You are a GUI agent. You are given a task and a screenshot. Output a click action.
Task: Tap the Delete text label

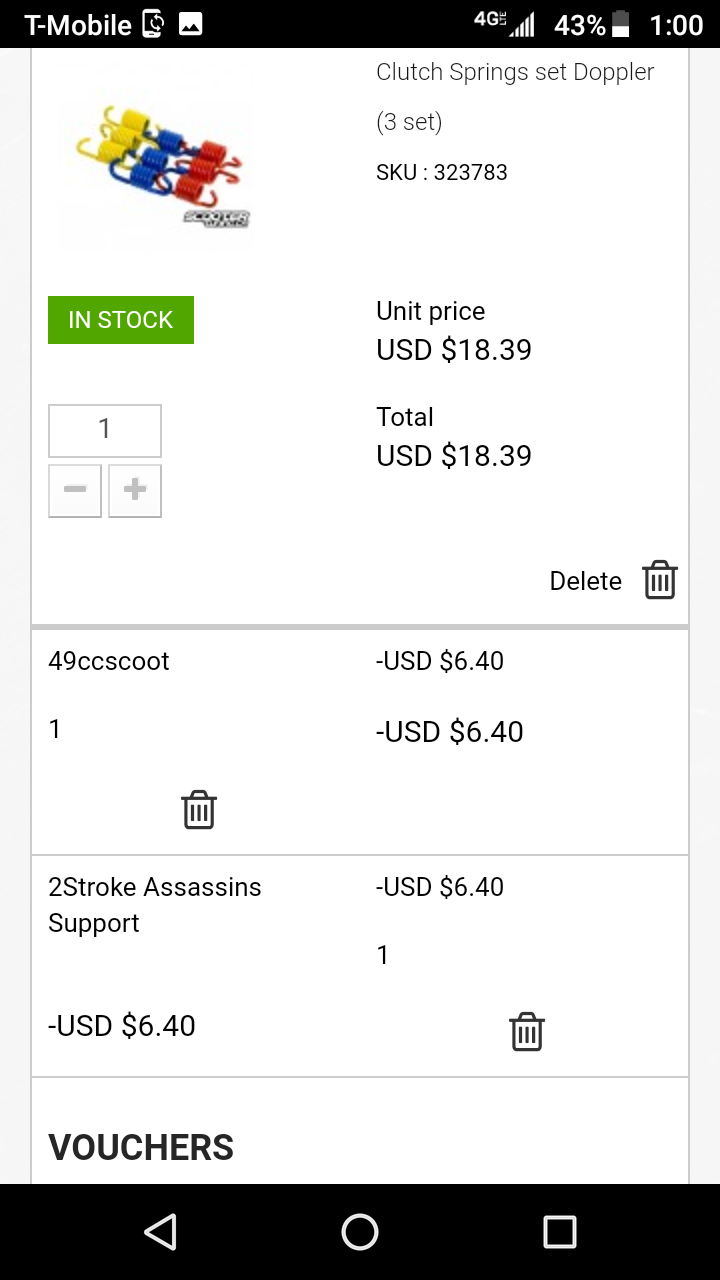tap(586, 581)
